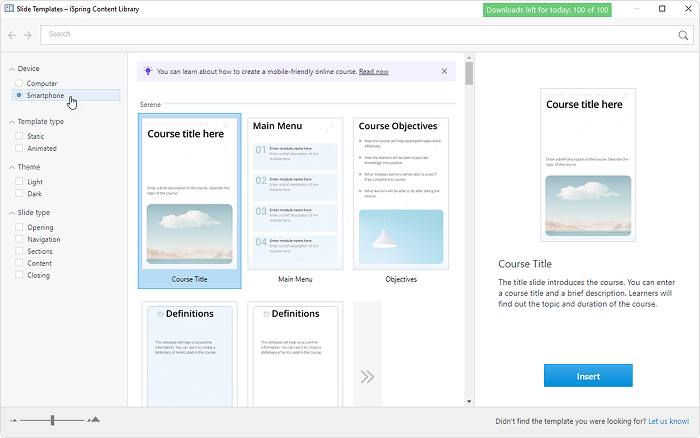
Task: Open the Let us know link
Action: coord(668,421)
